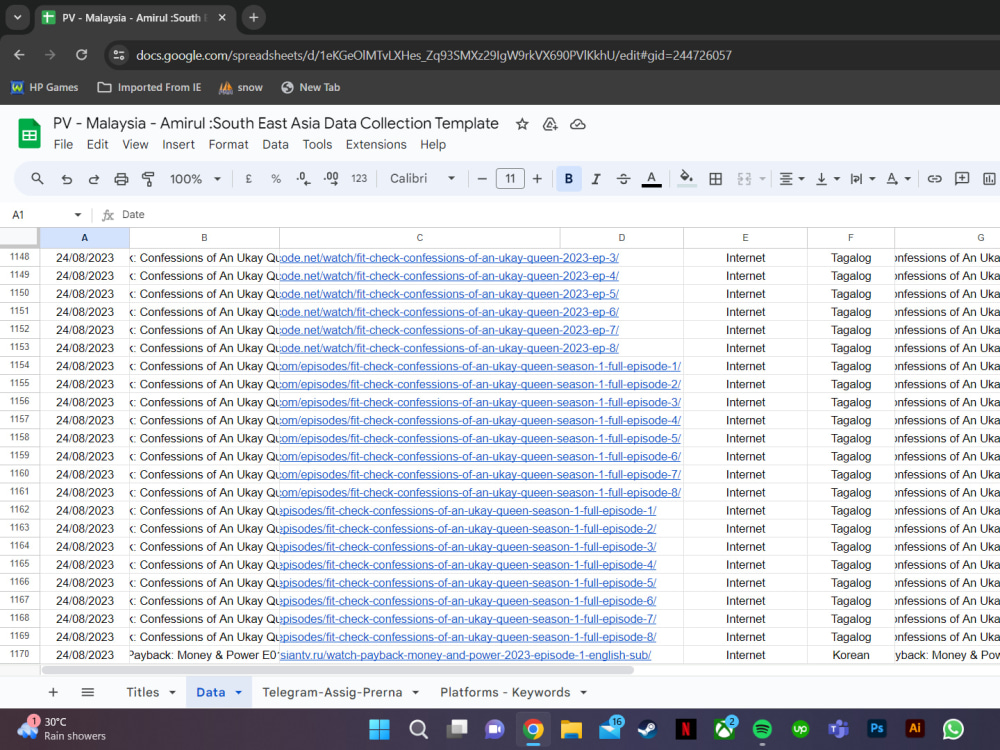The height and width of the screenshot is (750, 1000).
Task: Open the season-1-full-episode-1 link in row 1154
Action: (480, 367)
